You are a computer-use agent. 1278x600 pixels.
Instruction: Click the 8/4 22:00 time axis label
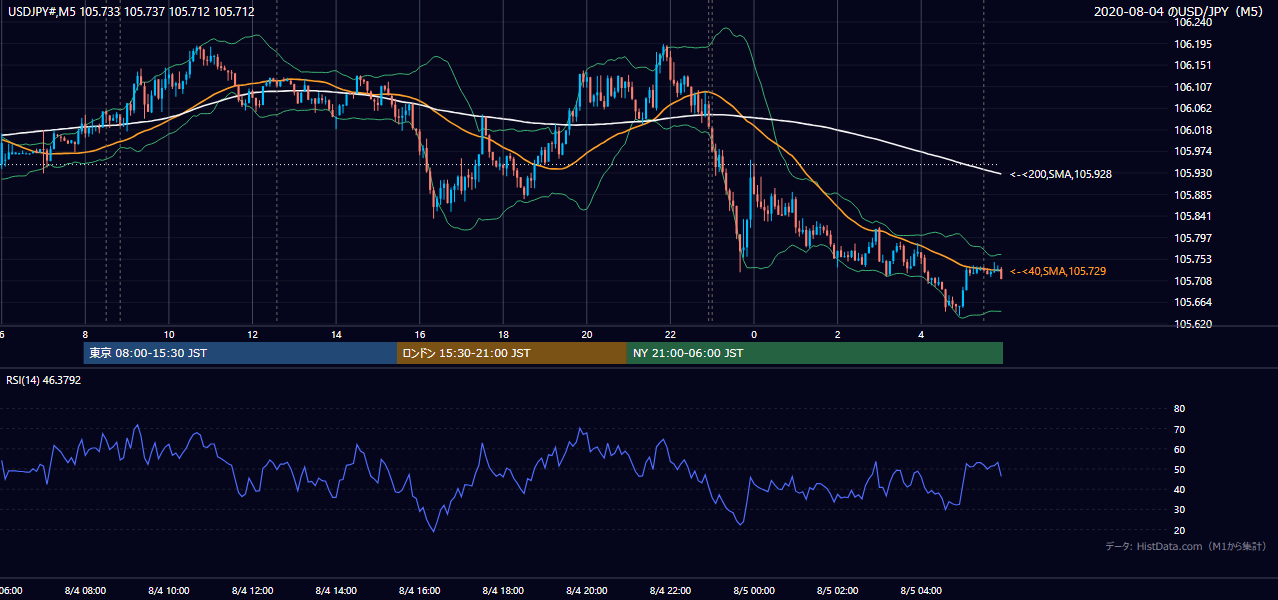point(670,590)
